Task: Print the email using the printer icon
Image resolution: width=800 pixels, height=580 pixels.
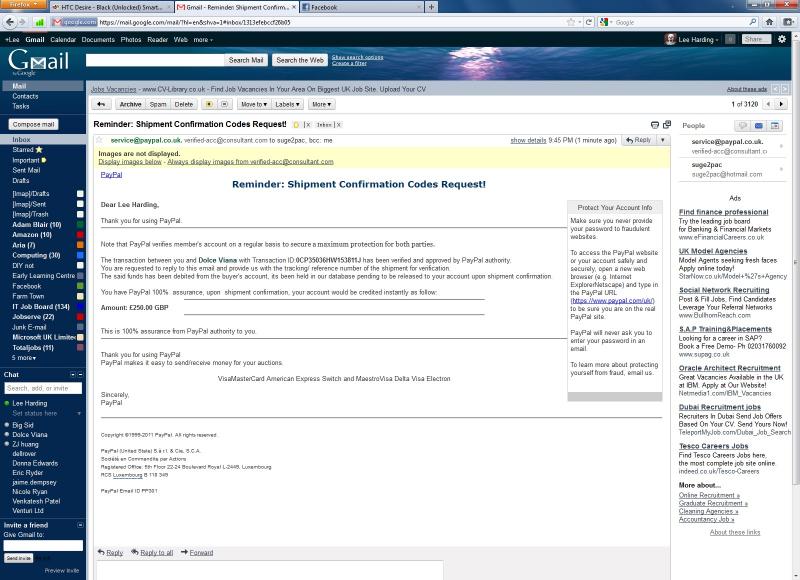Action: 654,125
